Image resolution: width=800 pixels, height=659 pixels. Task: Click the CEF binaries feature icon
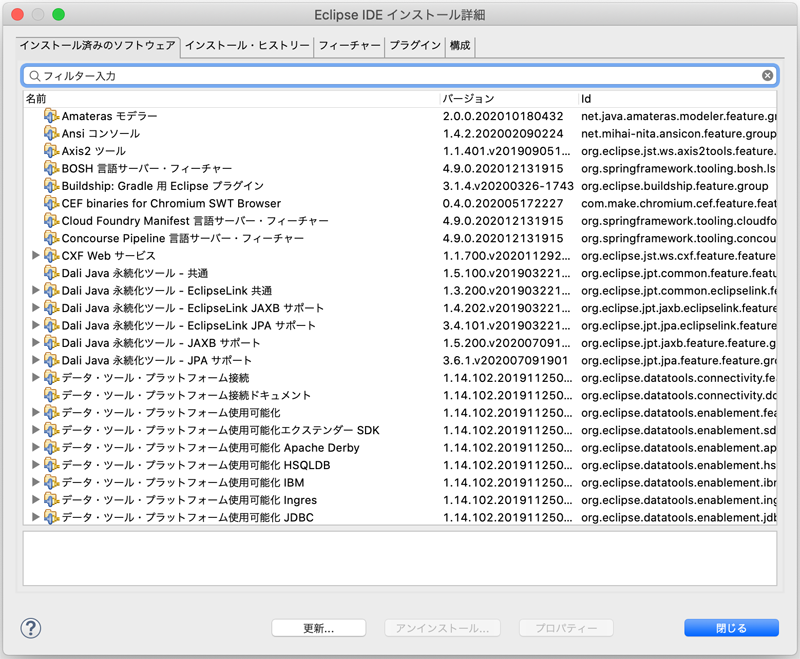(x=51, y=204)
